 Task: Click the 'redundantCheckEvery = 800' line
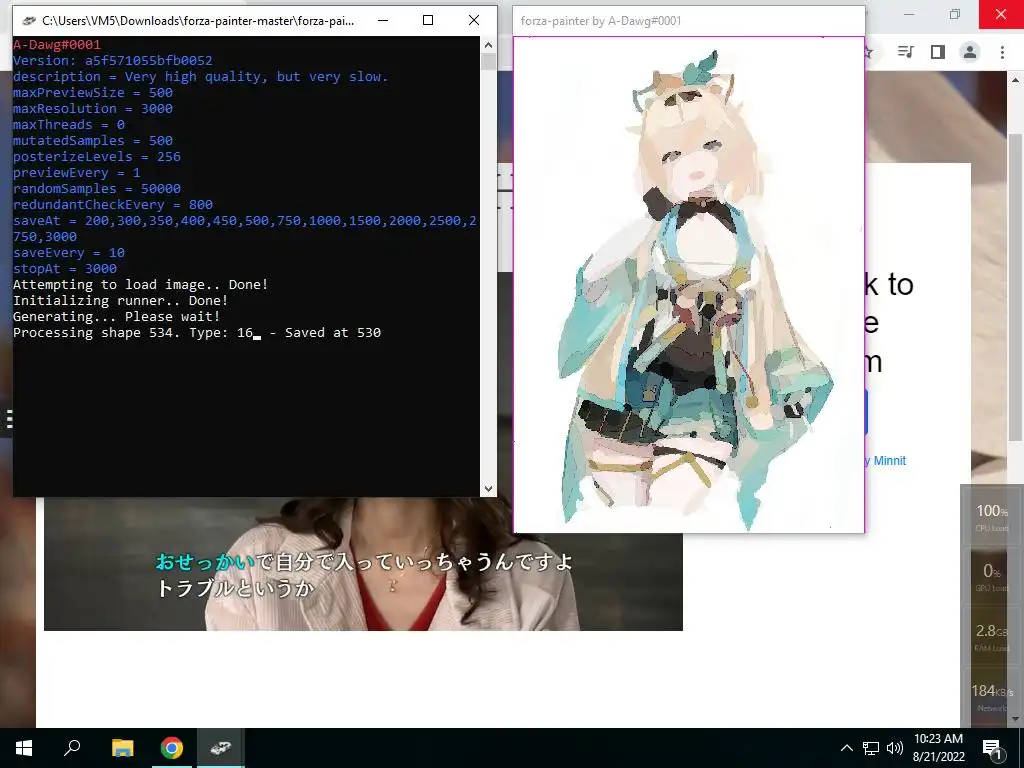pos(113,204)
